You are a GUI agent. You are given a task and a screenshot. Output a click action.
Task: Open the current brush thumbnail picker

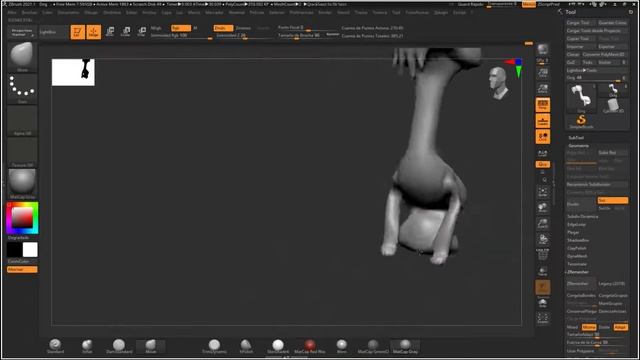click(22, 57)
